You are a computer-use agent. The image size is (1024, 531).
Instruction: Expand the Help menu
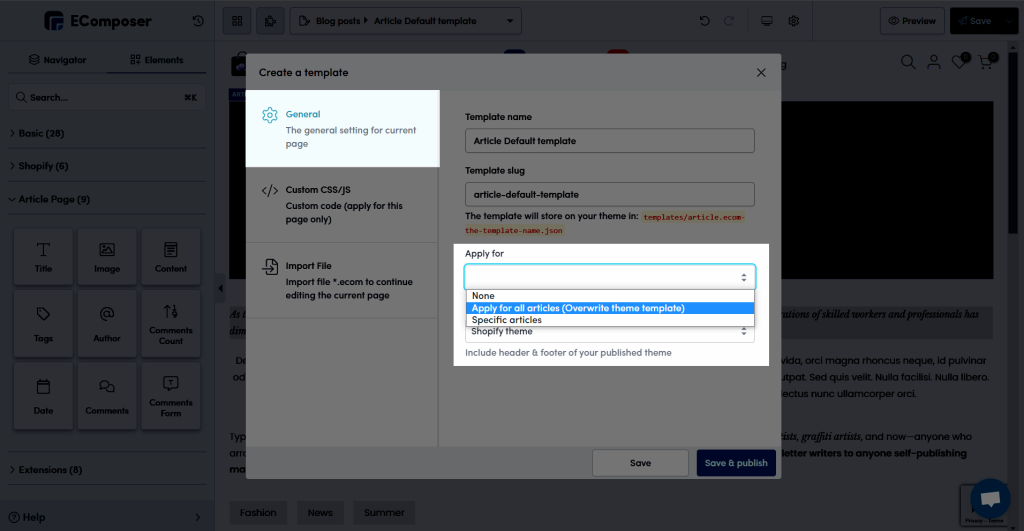pyautogui.click(x=107, y=517)
